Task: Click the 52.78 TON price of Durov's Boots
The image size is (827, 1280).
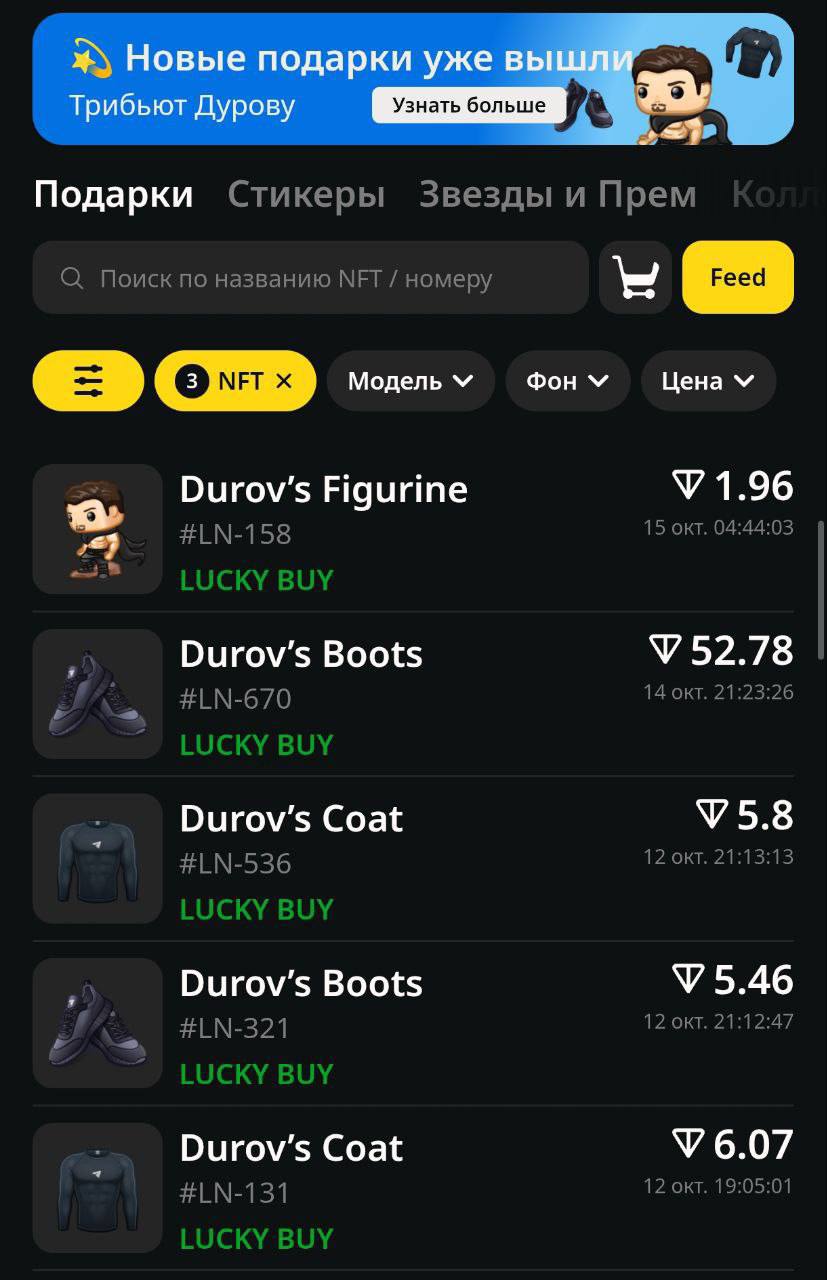Action: (721, 651)
